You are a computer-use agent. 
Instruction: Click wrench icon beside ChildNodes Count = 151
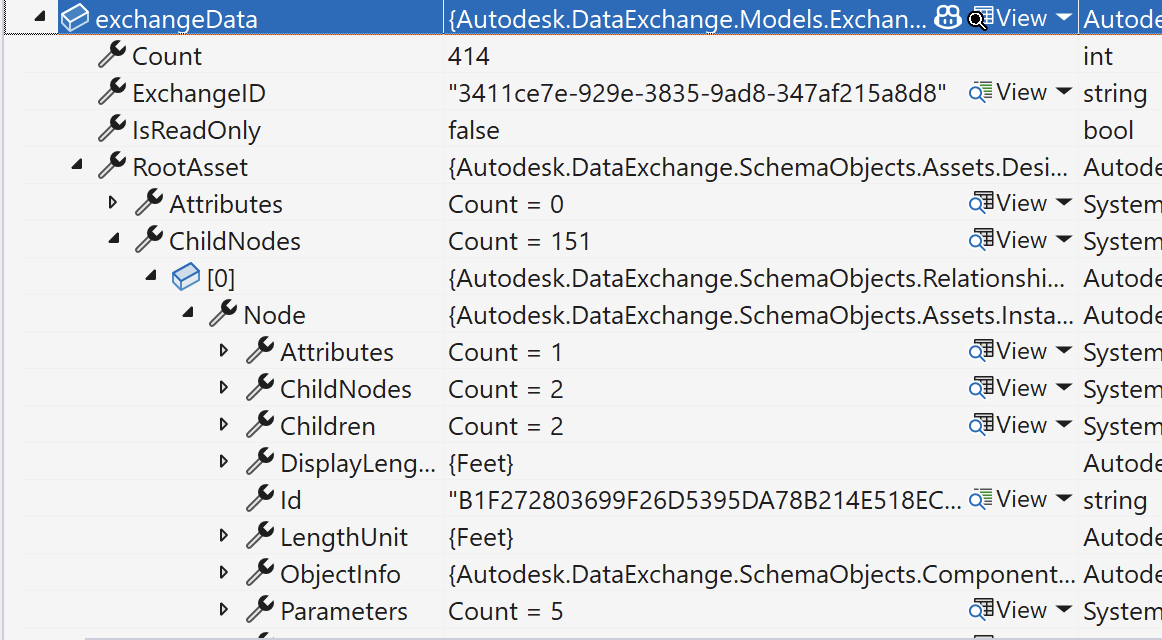pos(149,239)
